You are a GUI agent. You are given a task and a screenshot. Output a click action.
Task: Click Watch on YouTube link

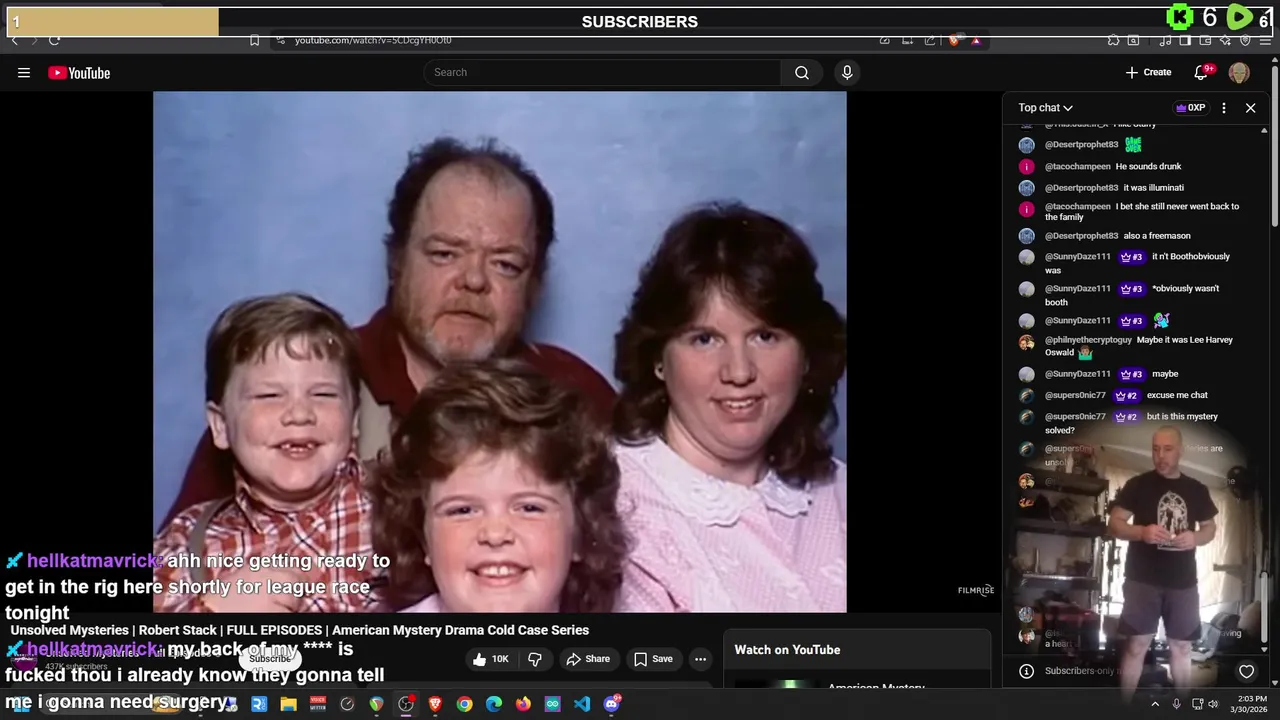pyautogui.click(x=787, y=650)
